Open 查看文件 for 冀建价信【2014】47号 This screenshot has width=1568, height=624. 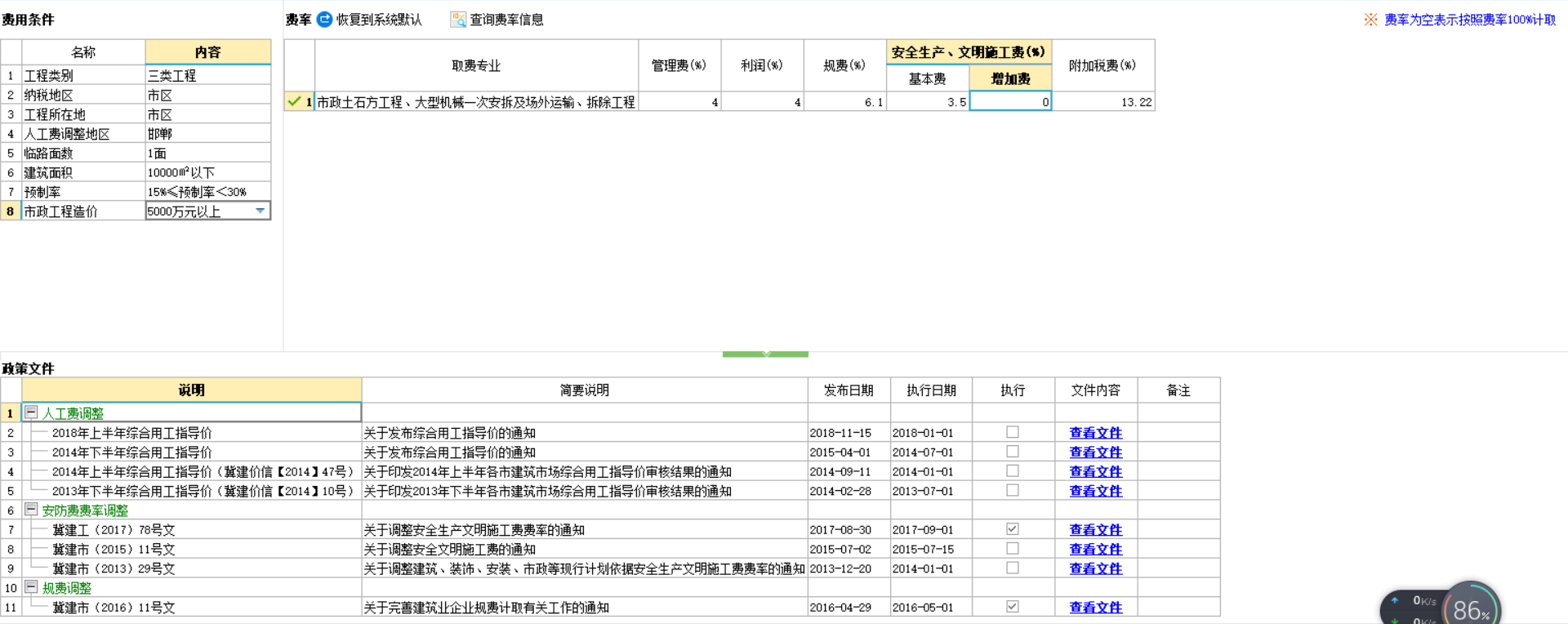click(x=1096, y=472)
